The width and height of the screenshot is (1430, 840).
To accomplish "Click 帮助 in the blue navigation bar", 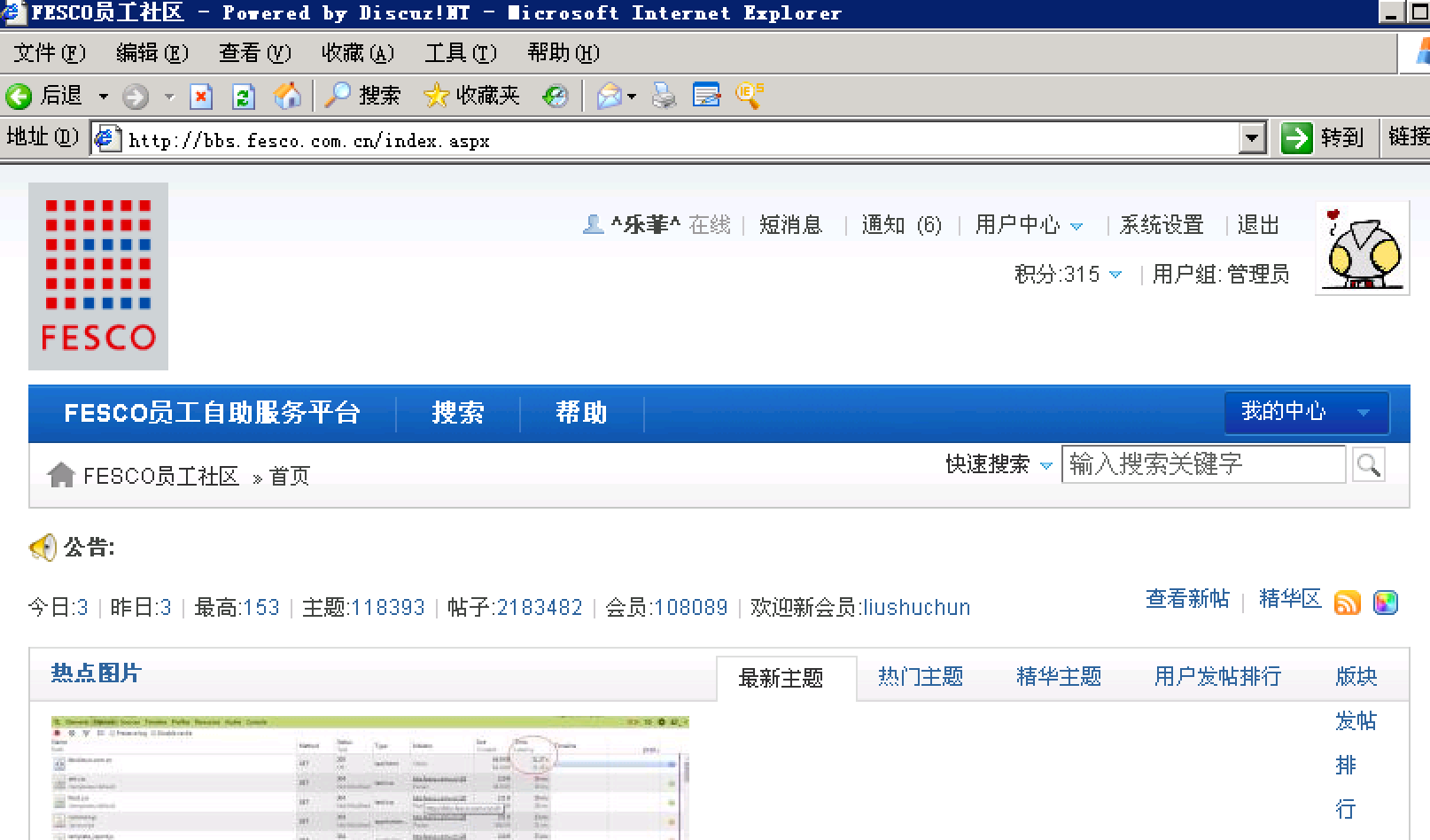I will click(581, 413).
